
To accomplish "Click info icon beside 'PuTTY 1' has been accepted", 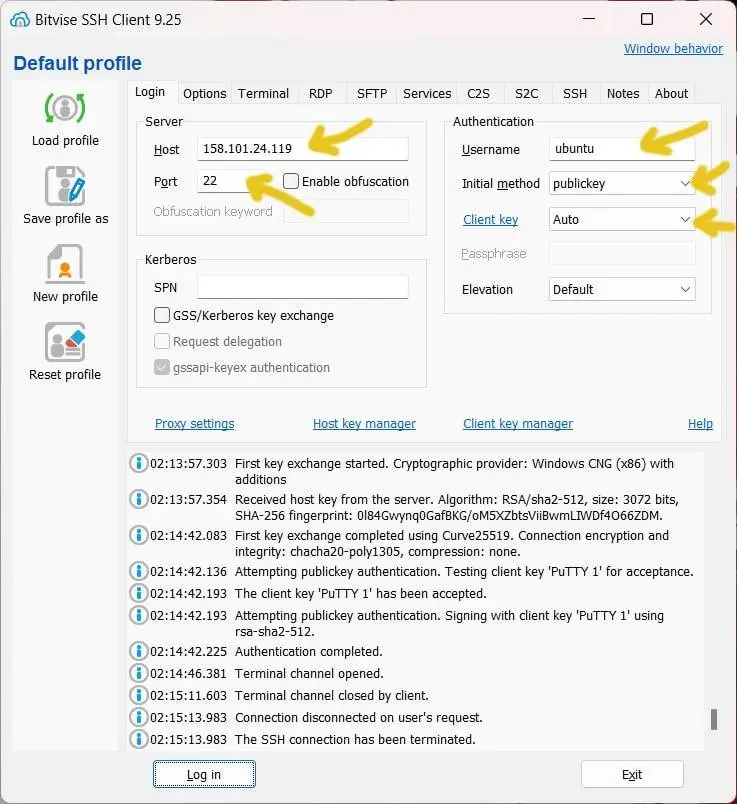I will pyautogui.click(x=138, y=593).
